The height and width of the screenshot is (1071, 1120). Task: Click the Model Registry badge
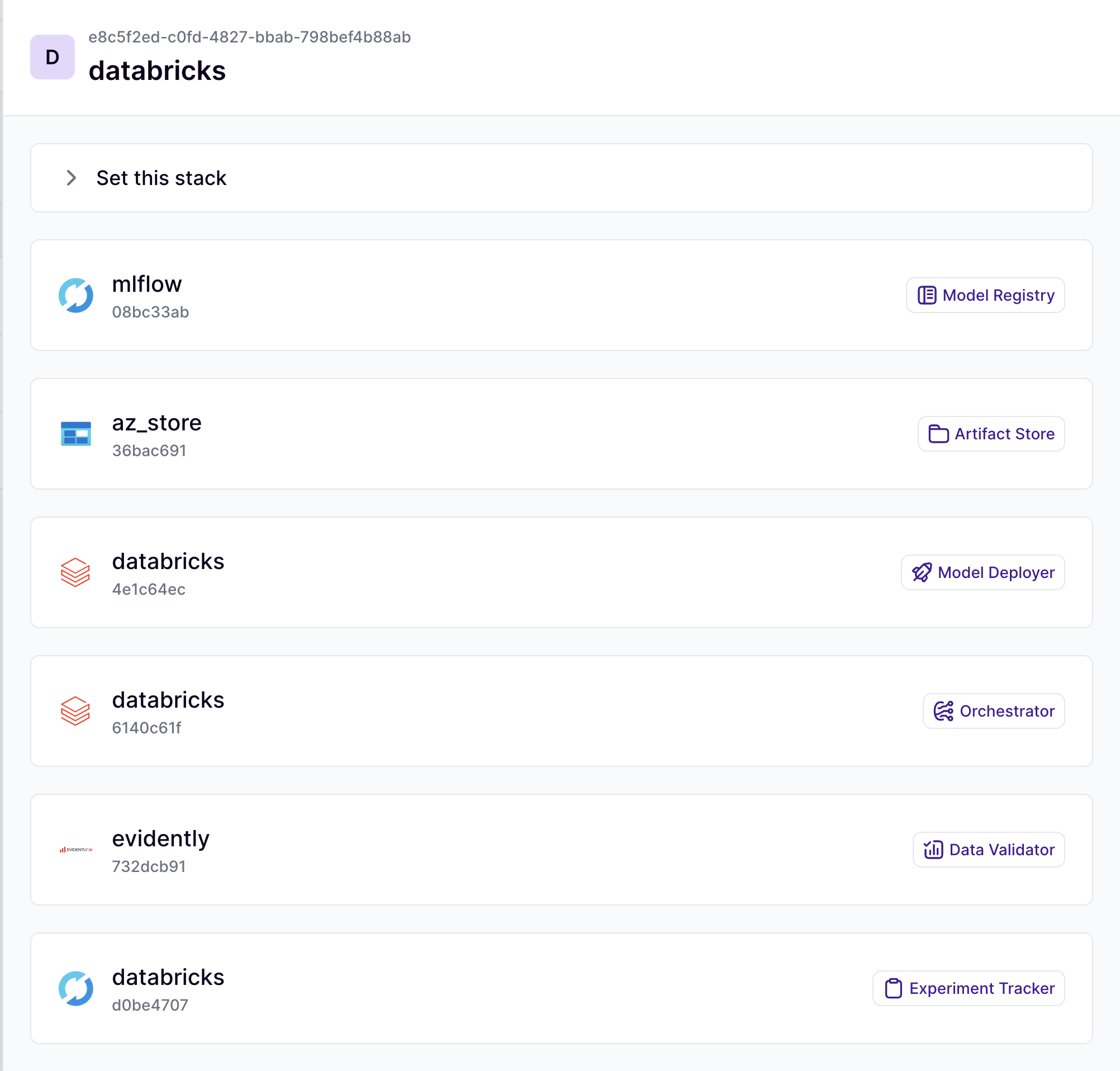point(985,295)
